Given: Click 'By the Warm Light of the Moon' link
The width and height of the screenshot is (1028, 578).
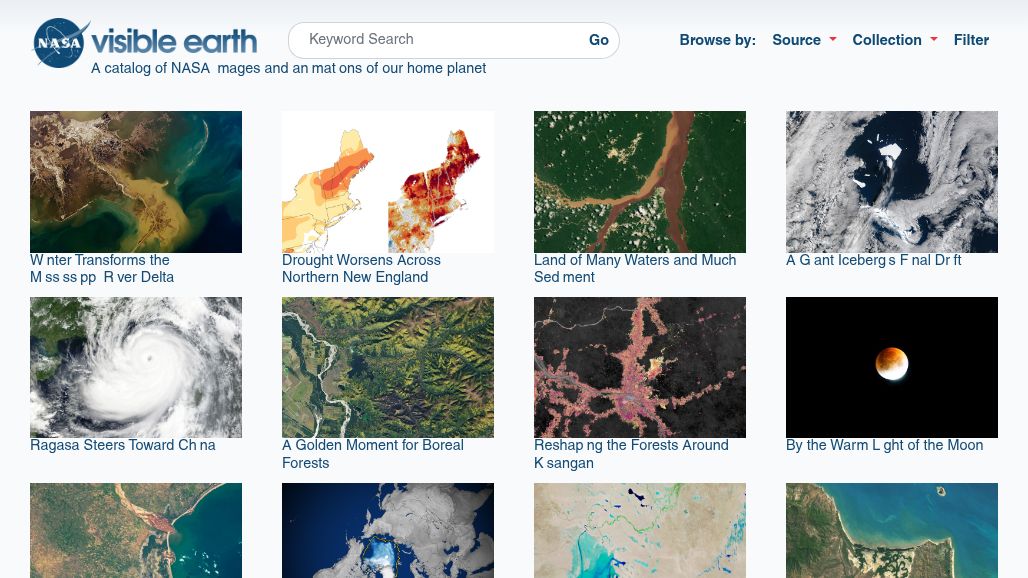Looking at the screenshot, I should (x=884, y=446).
